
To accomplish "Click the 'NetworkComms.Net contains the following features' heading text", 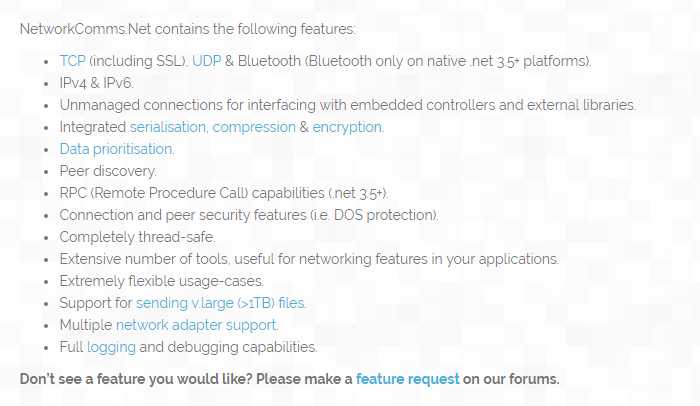I will pos(188,29).
